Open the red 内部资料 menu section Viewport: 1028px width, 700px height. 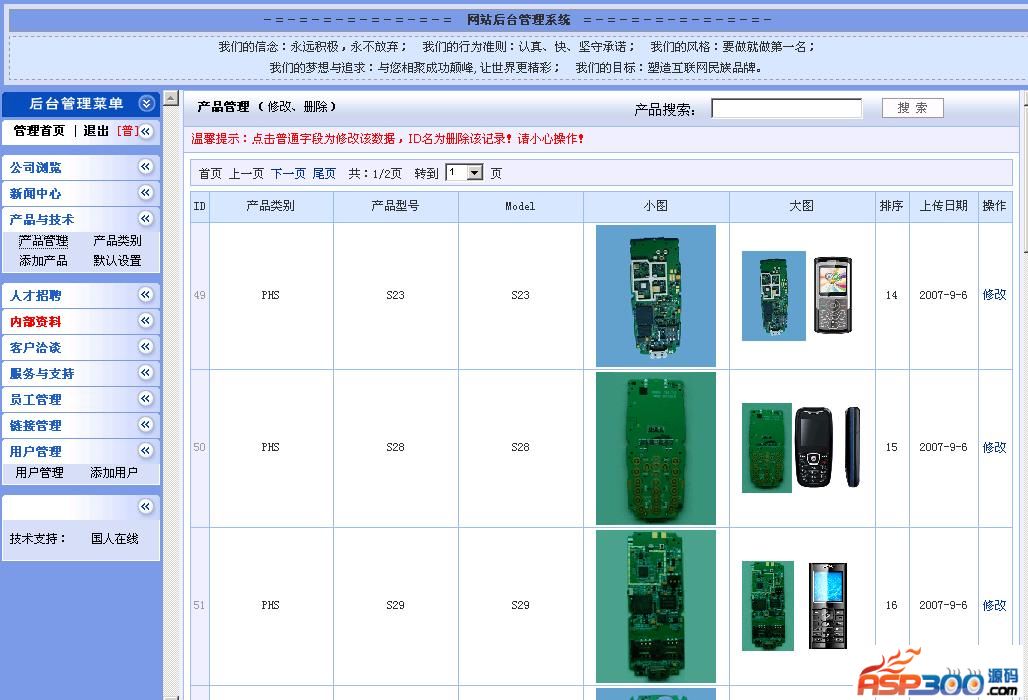35,322
